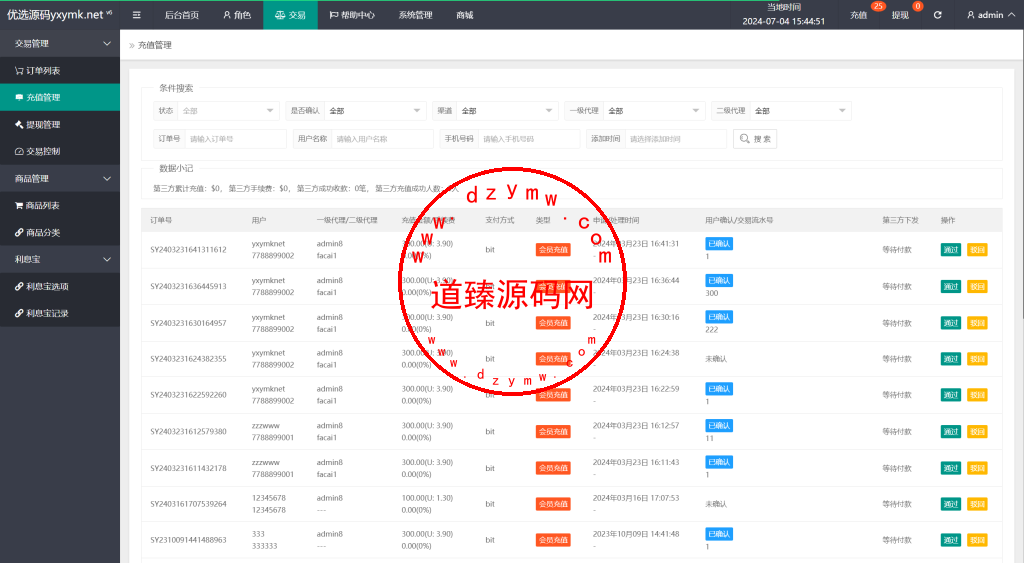Open 订单列表 in sidebar

[x=60, y=71]
